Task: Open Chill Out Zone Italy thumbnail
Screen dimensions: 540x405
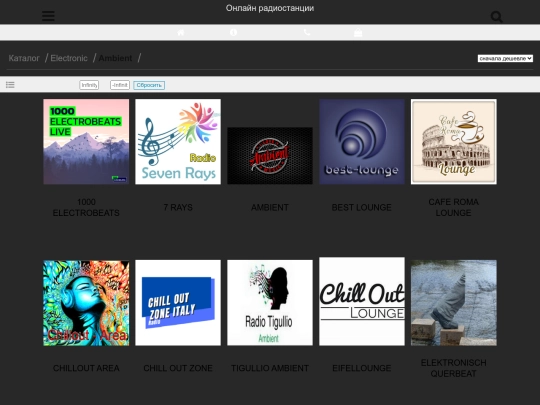Action: (178, 303)
